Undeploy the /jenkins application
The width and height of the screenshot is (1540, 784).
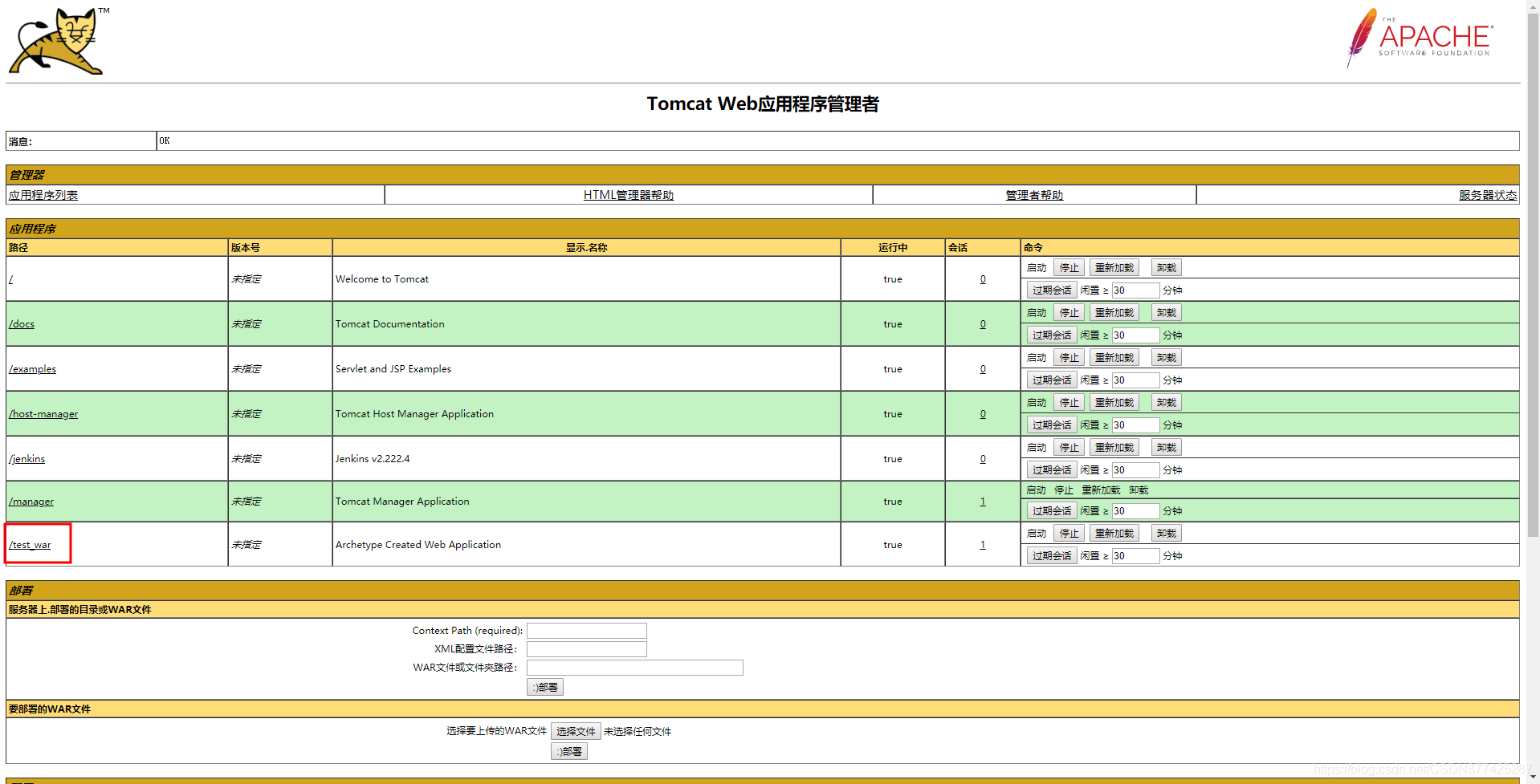point(1167,448)
